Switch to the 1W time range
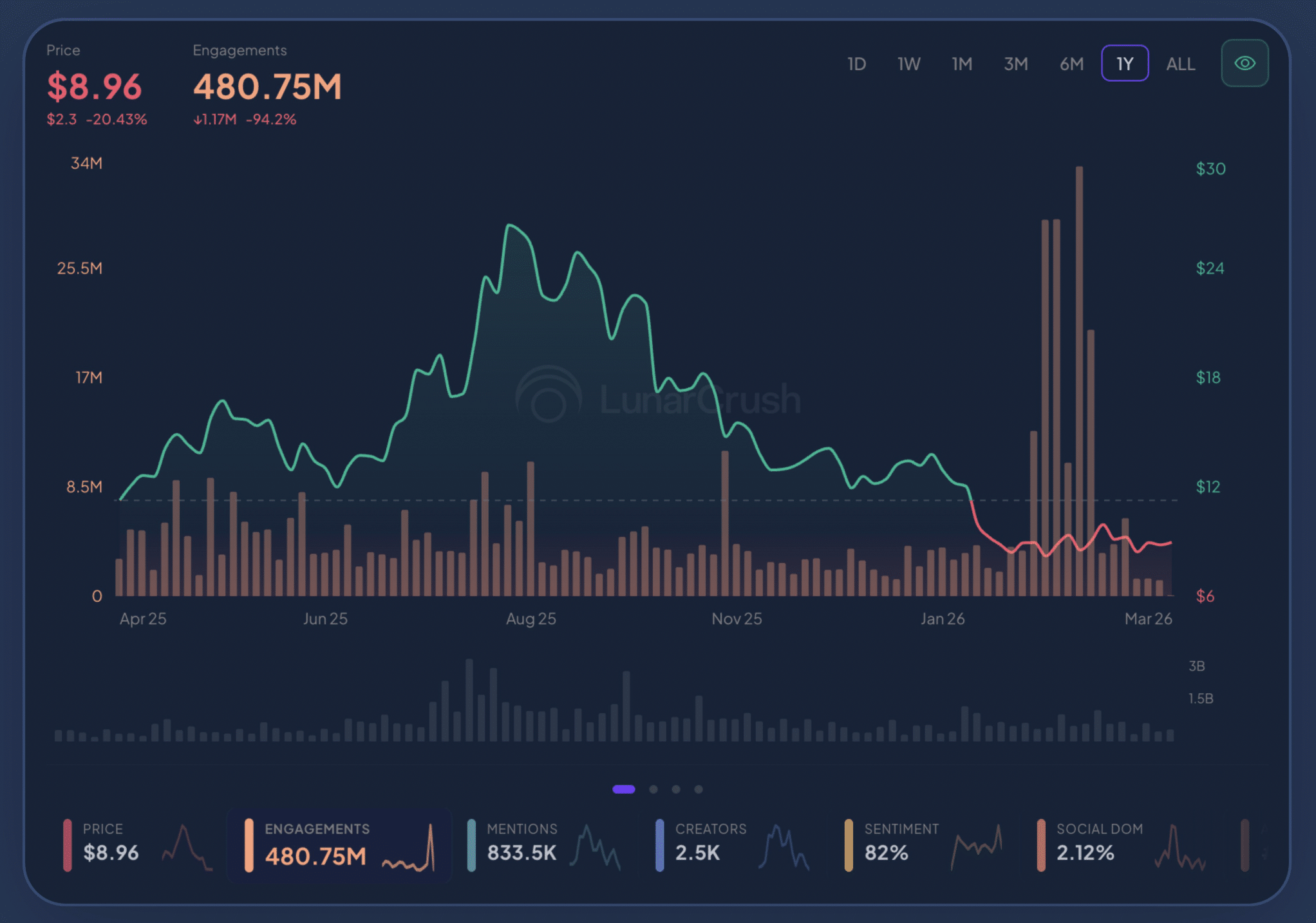 [908, 63]
